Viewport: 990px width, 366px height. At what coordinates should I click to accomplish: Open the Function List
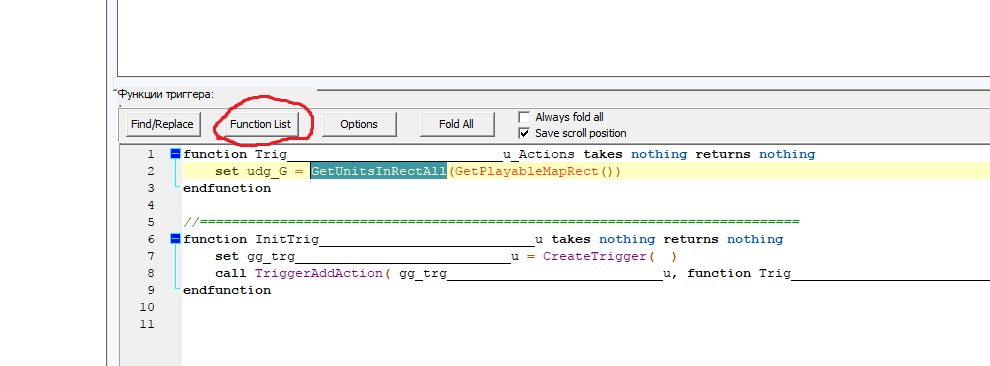click(x=260, y=124)
